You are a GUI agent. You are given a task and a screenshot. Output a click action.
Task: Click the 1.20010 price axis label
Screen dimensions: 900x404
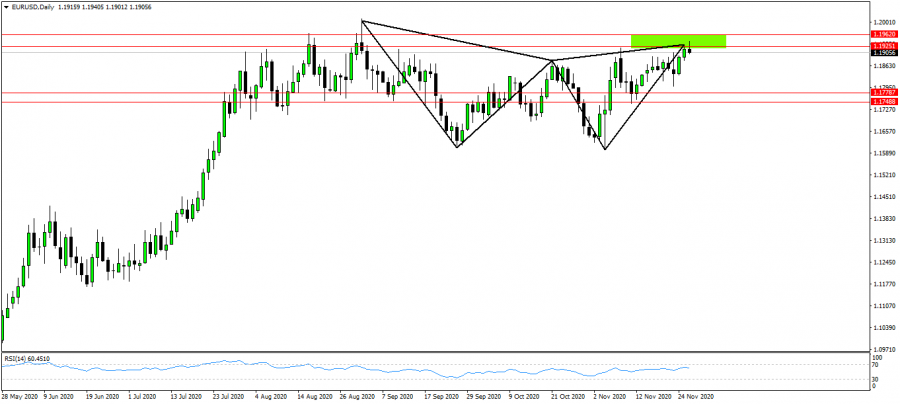(883, 21)
